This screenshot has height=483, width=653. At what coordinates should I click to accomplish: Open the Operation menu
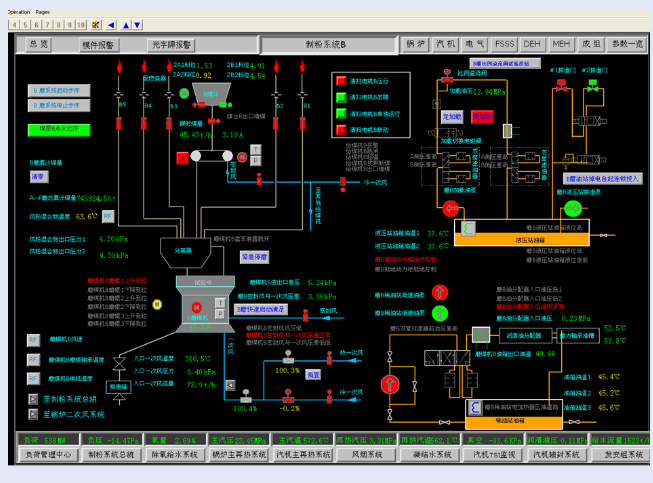18,10
